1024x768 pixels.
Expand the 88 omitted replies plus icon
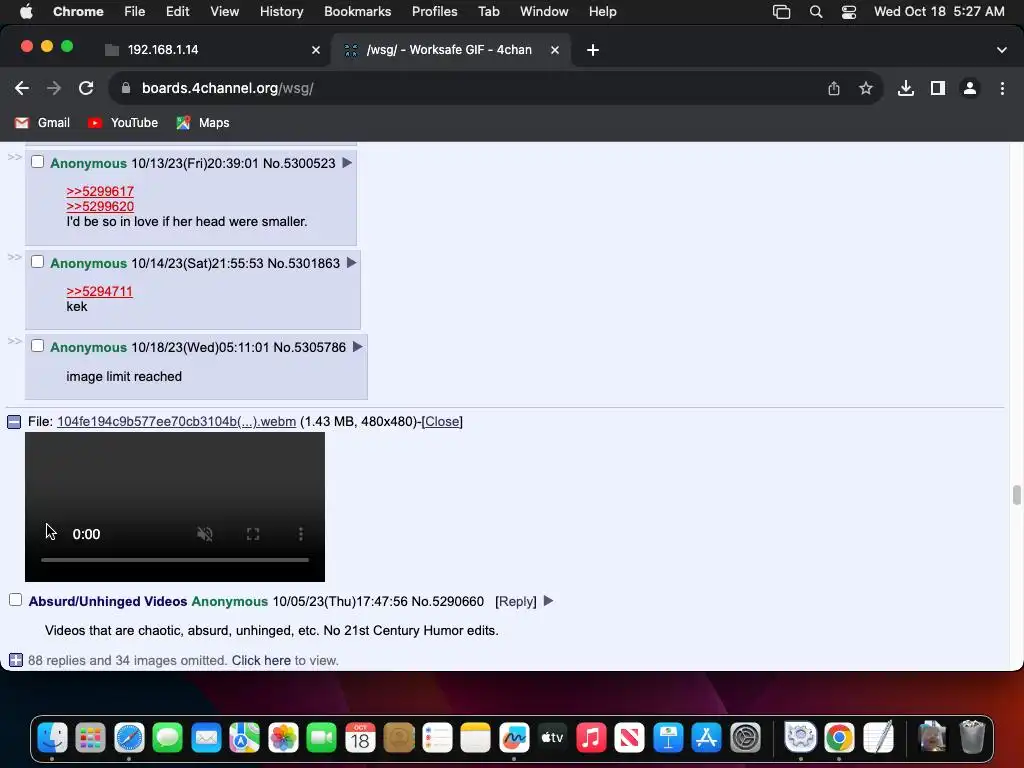[x=16, y=660]
